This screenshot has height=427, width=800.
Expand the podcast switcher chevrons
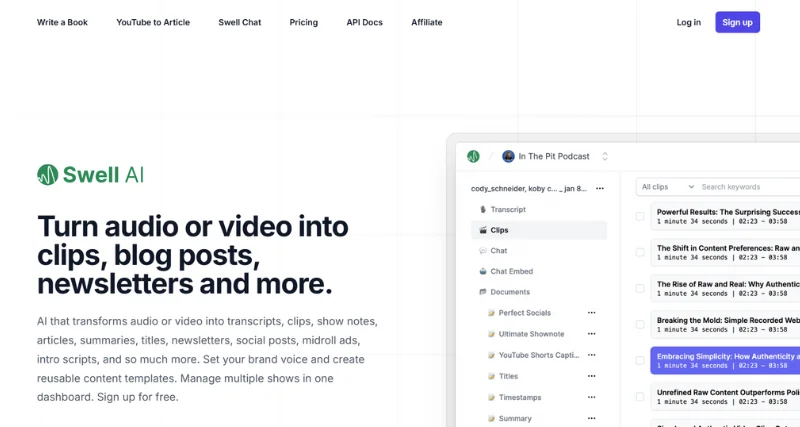pos(604,157)
